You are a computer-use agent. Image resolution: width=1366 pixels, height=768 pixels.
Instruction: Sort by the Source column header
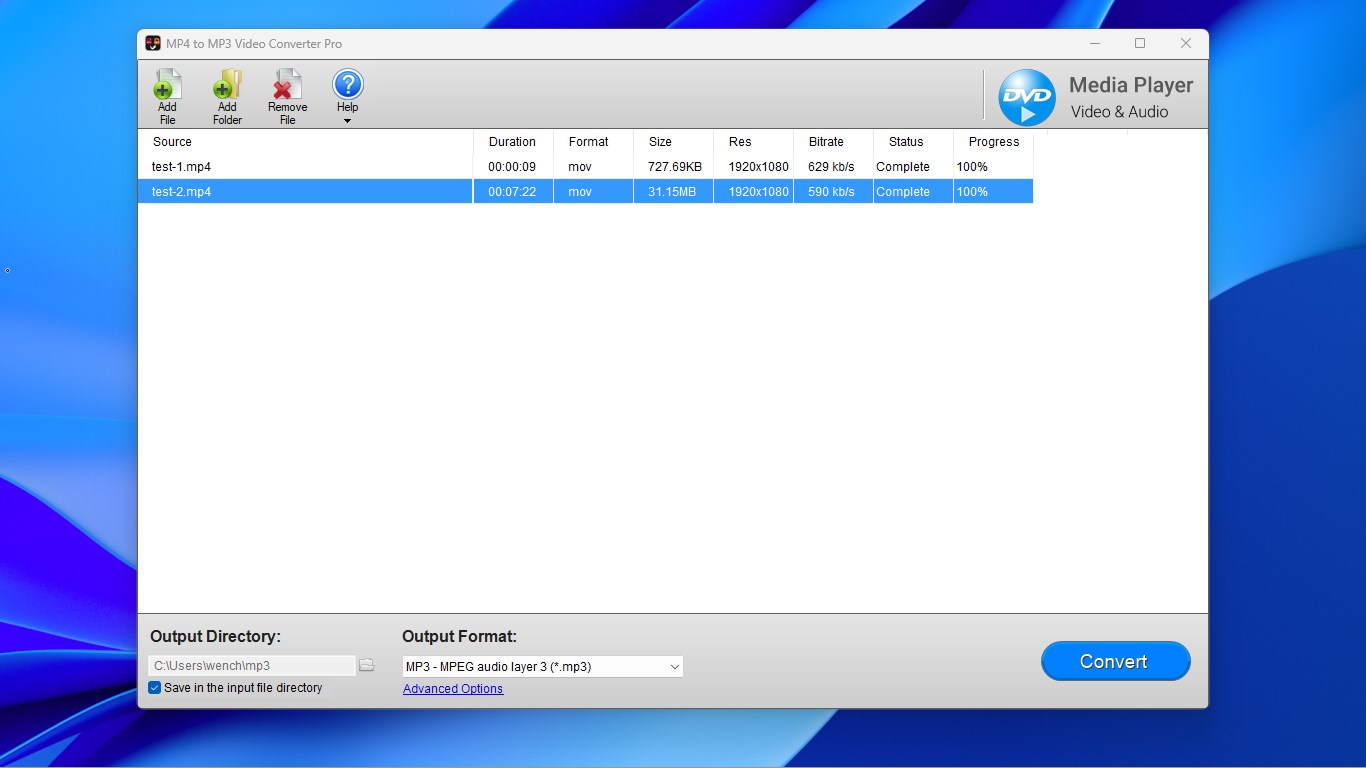pos(305,142)
